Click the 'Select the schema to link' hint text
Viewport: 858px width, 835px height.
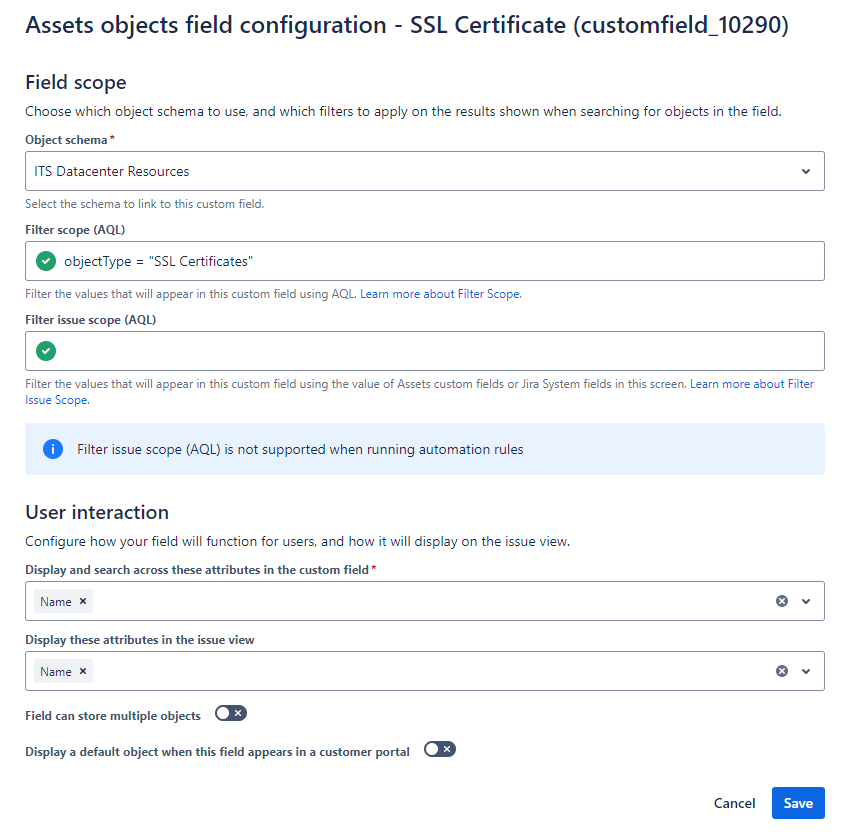(144, 204)
